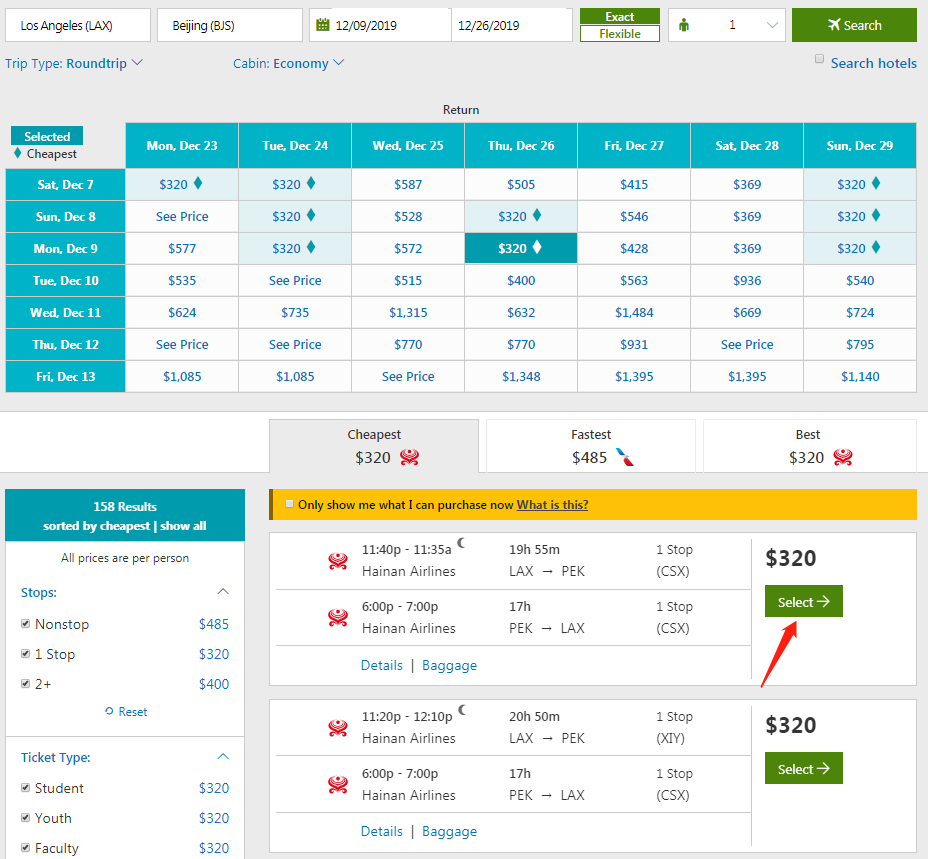The height and width of the screenshot is (859, 928).
Task: Uncheck the 1 Stop filter
Action: [x=25, y=654]
